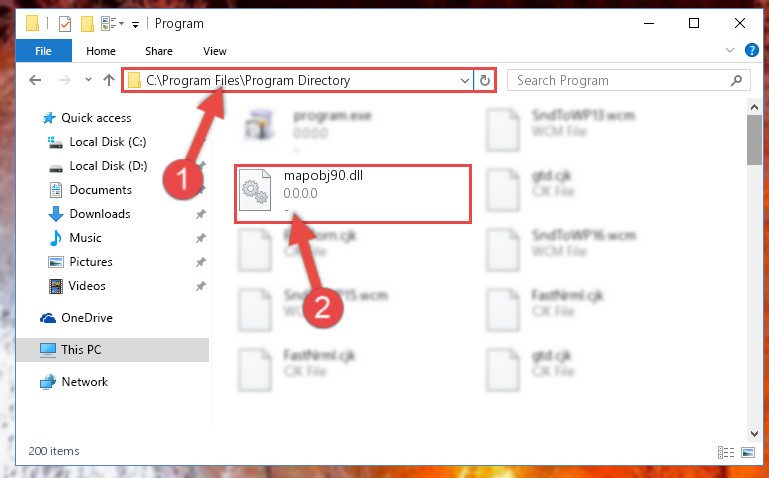Switch to large icons view button

click(748, 452)
